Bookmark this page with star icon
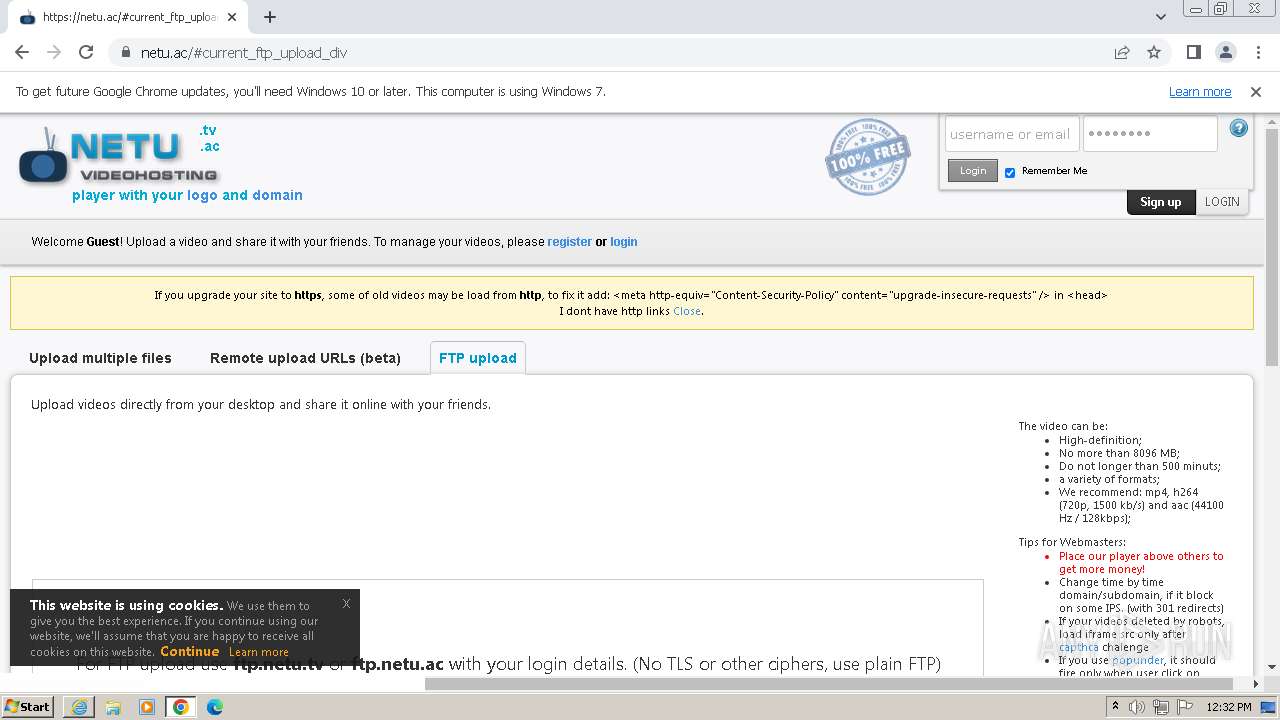Viewport: 1280px width, 720px height. point(1154,53)
